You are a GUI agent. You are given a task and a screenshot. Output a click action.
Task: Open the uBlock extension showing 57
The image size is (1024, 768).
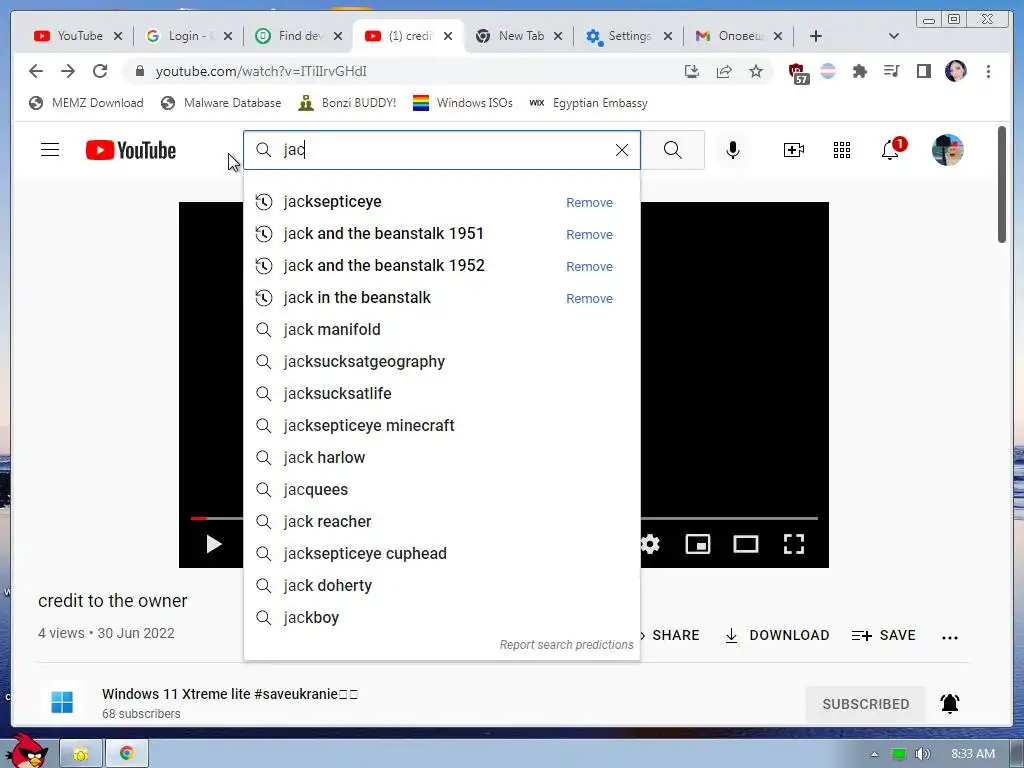tap(798, 73)
